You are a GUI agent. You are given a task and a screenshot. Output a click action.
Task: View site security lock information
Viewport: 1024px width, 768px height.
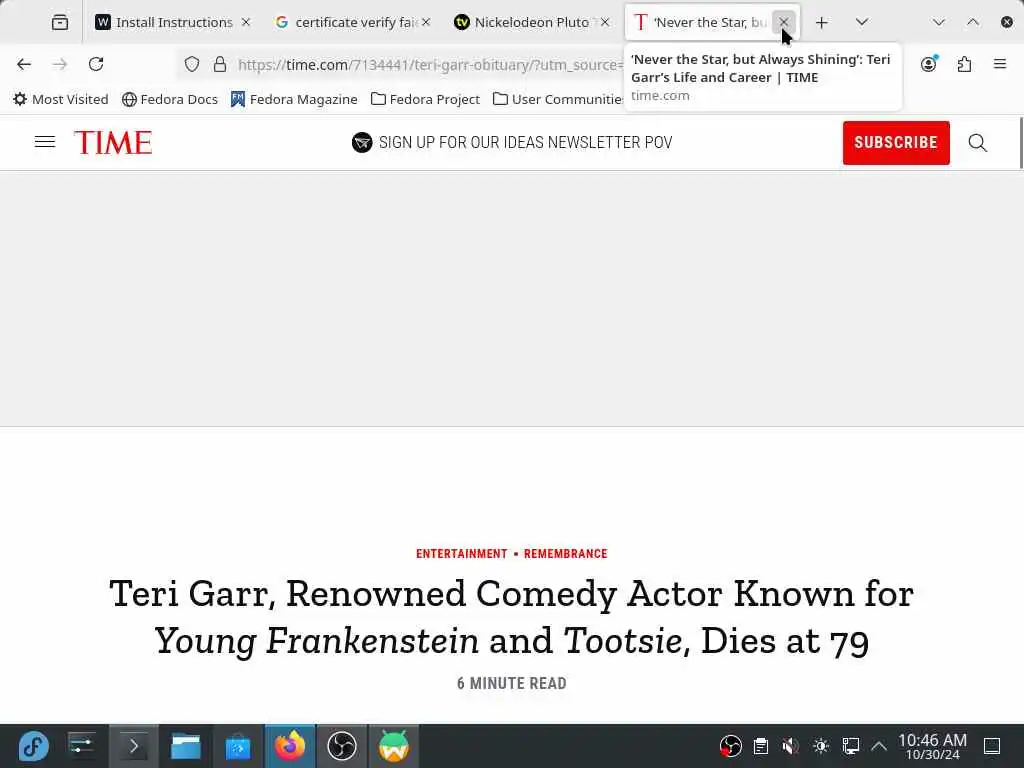click(220, 64)
